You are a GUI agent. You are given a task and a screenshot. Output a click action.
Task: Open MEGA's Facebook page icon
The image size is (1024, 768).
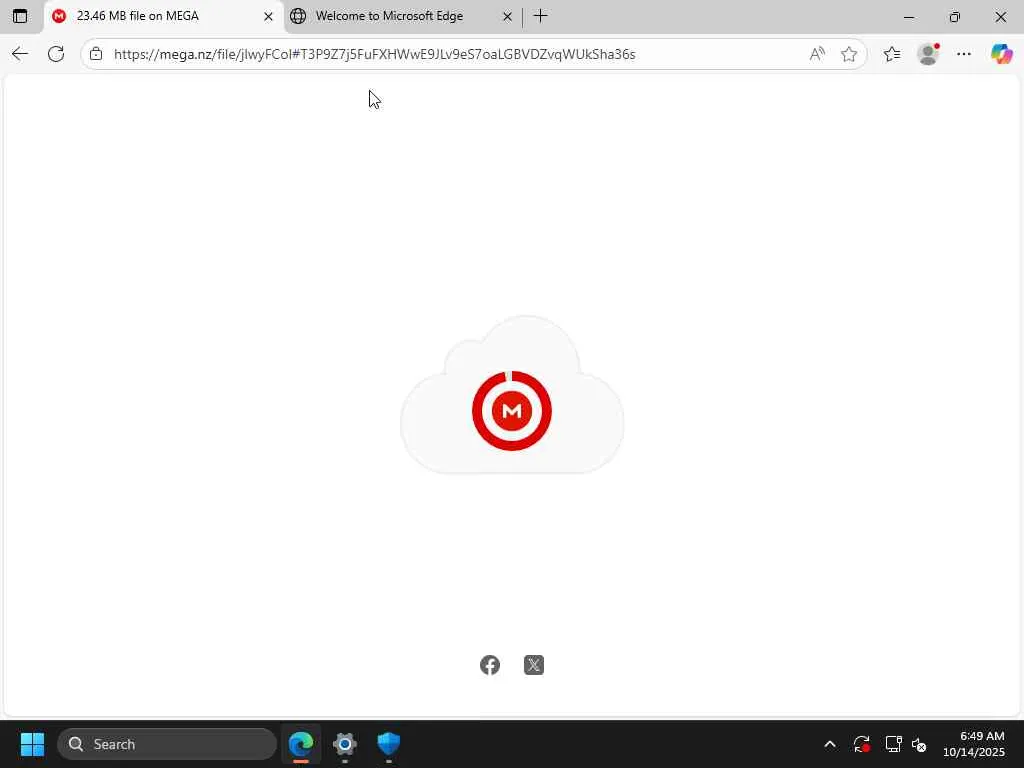490,665
